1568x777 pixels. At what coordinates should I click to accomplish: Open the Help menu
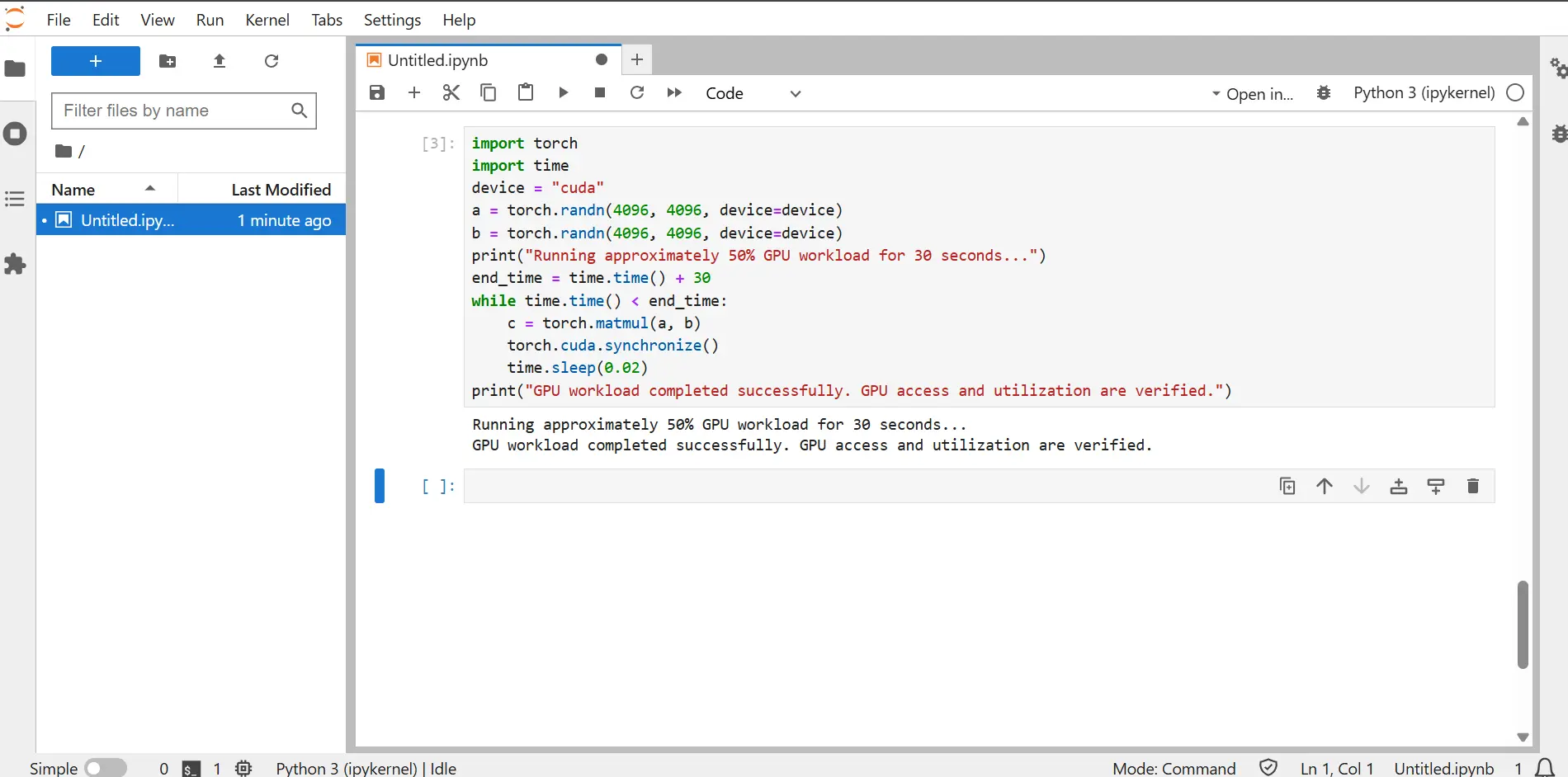click(x=459, y=20)
